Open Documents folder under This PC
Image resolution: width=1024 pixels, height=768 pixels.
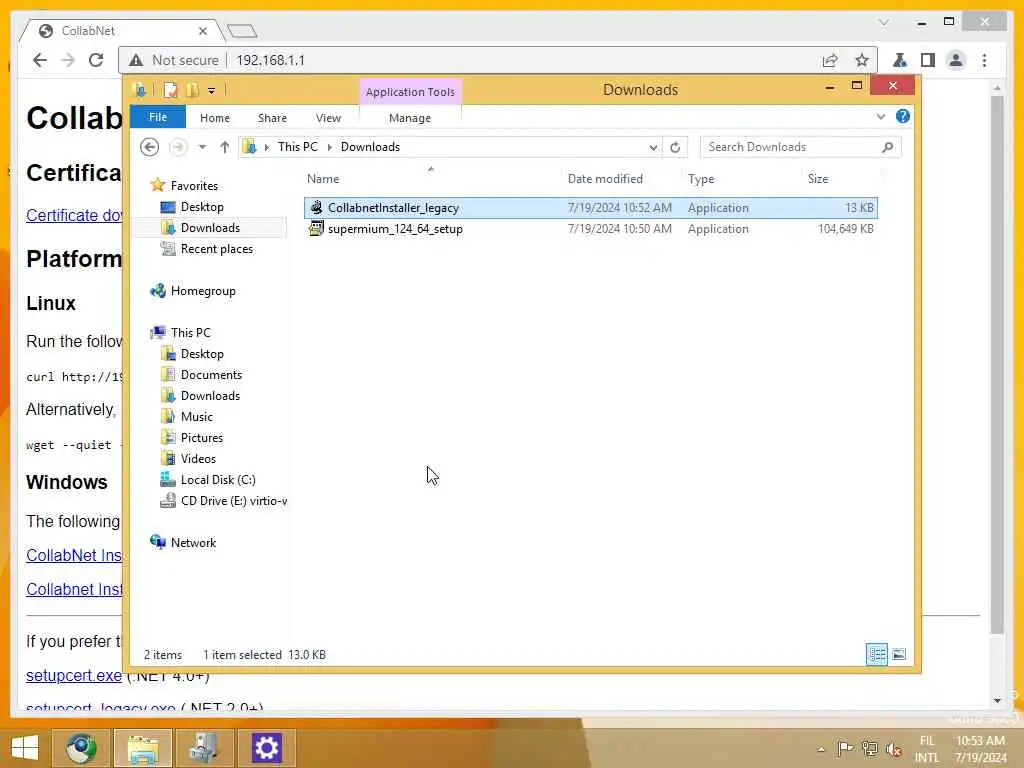[211, 375]
